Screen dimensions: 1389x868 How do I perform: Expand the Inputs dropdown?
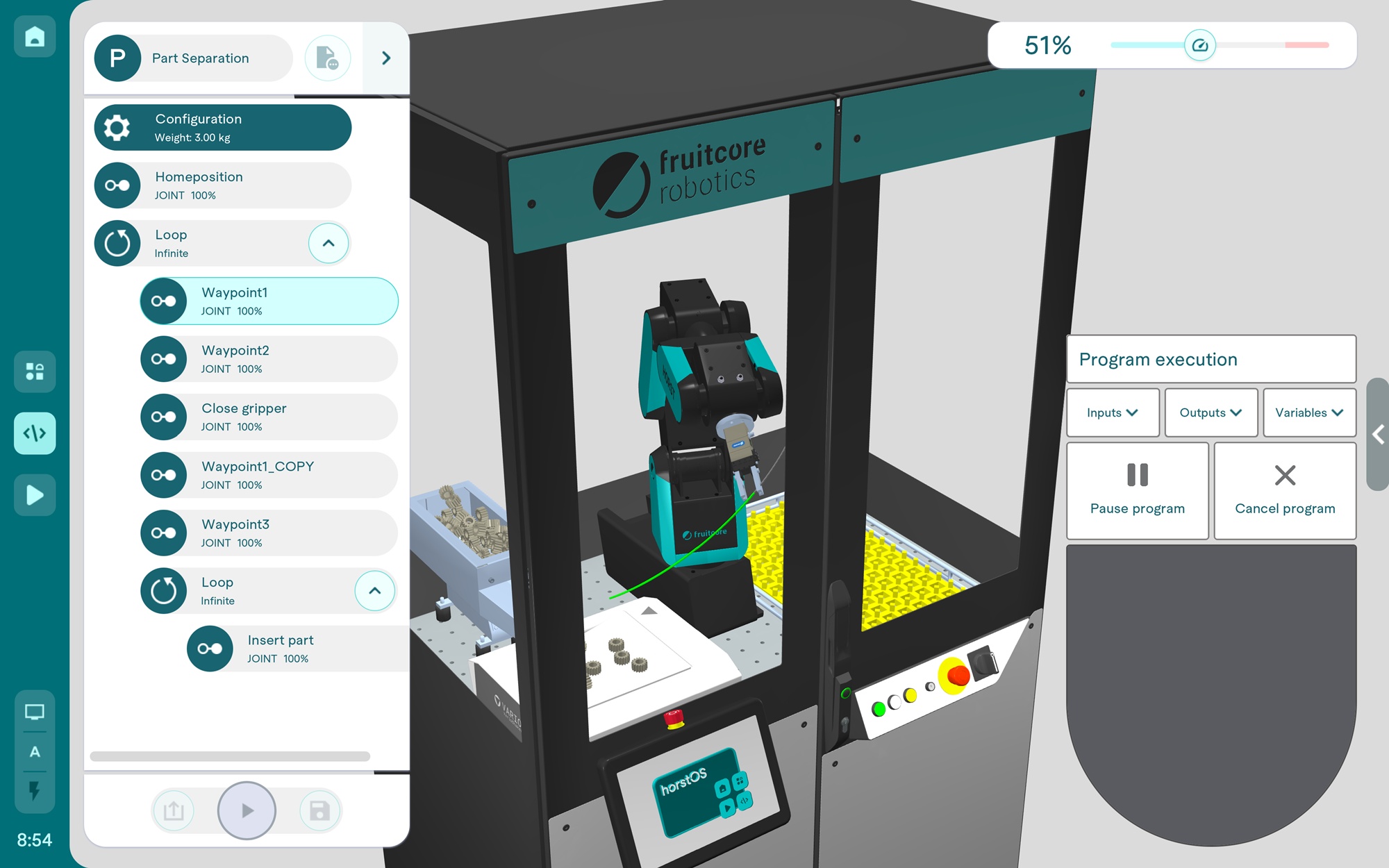pyautogui.click(x=1113, y=412)
